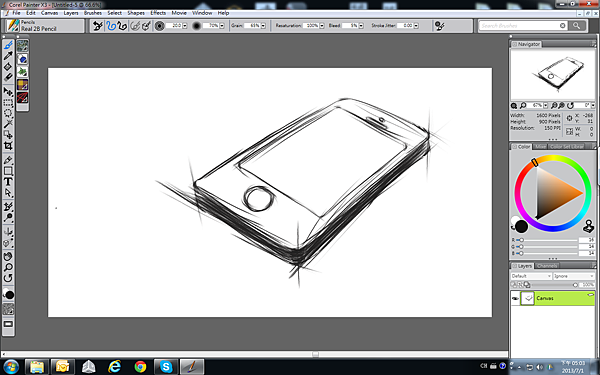Screen dimensions: 600x375
Task: Open the Opacity percentage dropdown arrow
Action: [x=222, y=26]
